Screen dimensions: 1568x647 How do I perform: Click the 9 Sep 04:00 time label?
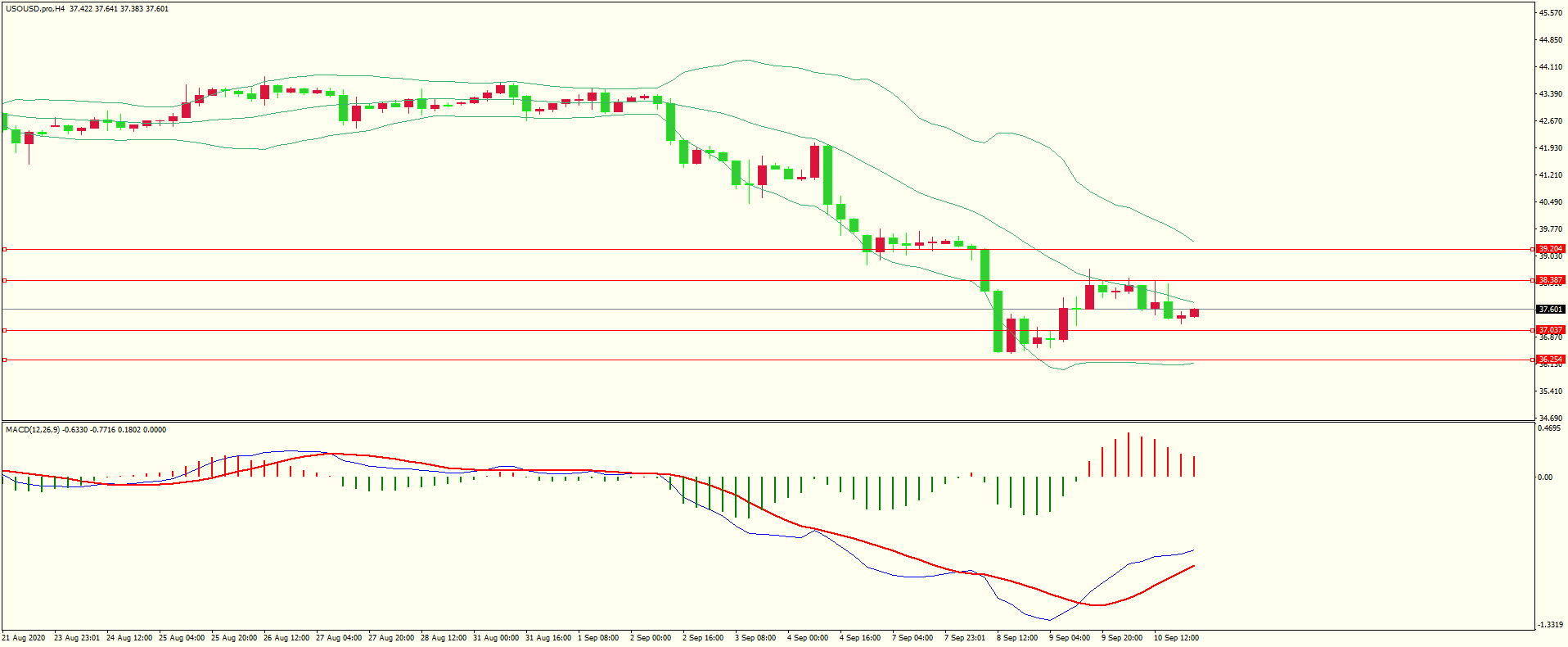pyautogui.click(x=1070, y=638)
